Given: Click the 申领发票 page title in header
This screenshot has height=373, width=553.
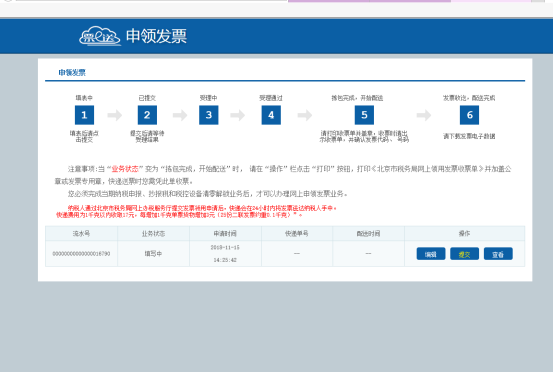Looking at the screenshot, I should (x=156, y=36).
